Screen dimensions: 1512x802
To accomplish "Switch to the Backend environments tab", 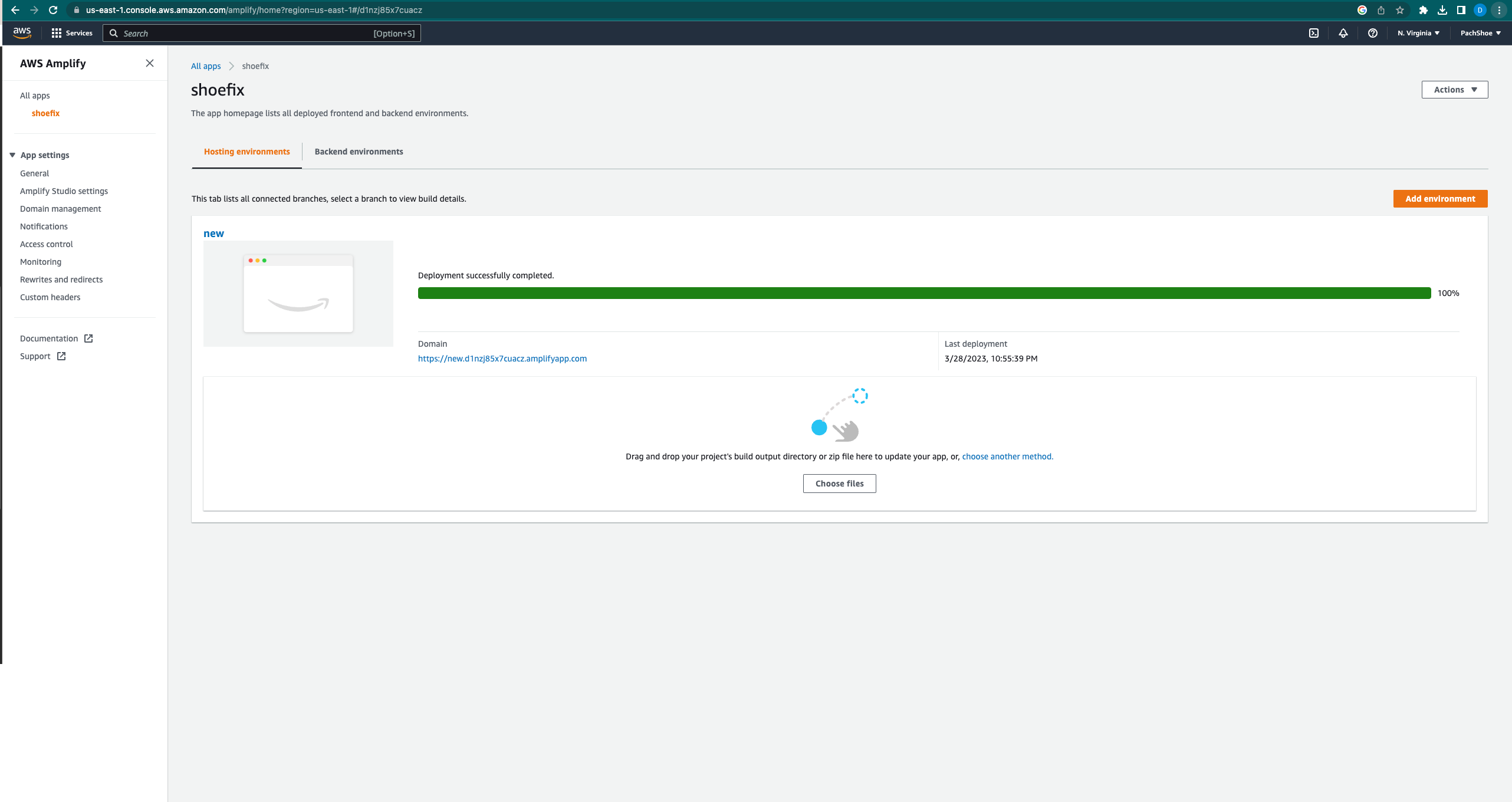I will point(359,152).
